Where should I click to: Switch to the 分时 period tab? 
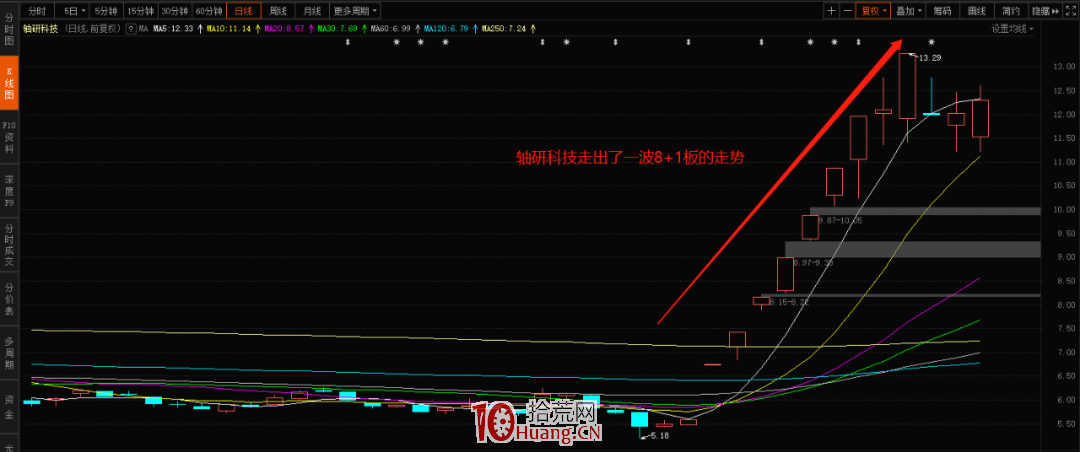(x=38, y=10)
